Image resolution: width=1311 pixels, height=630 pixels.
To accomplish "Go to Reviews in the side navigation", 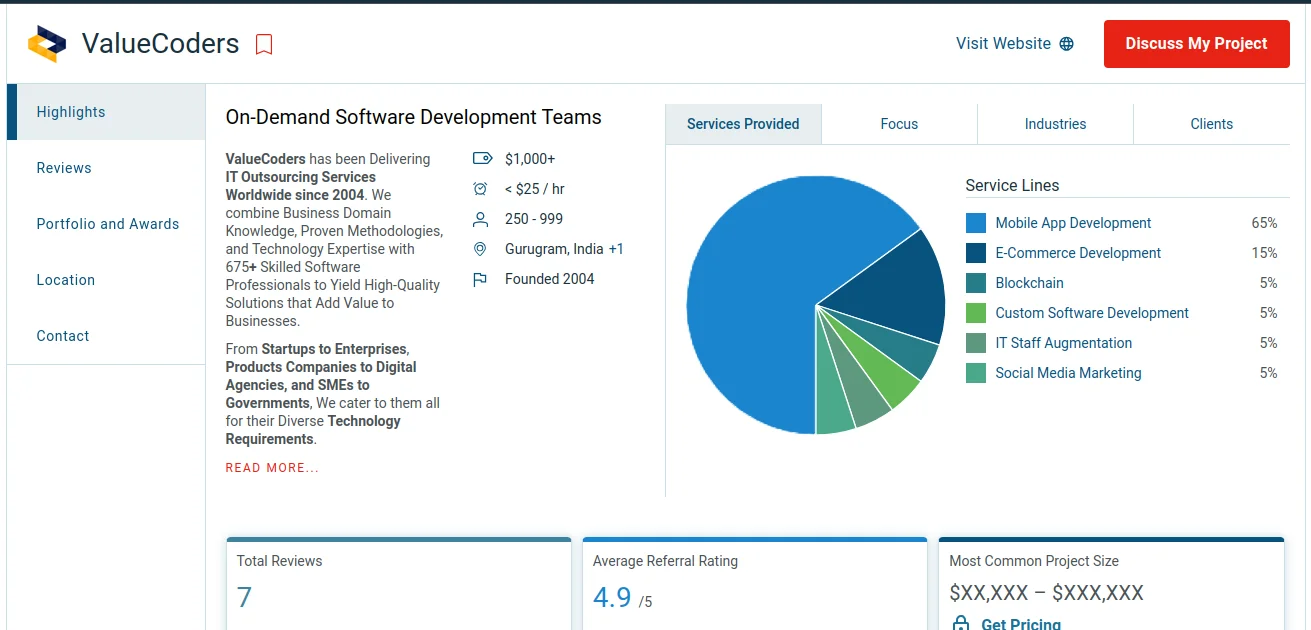I will 106,168.
